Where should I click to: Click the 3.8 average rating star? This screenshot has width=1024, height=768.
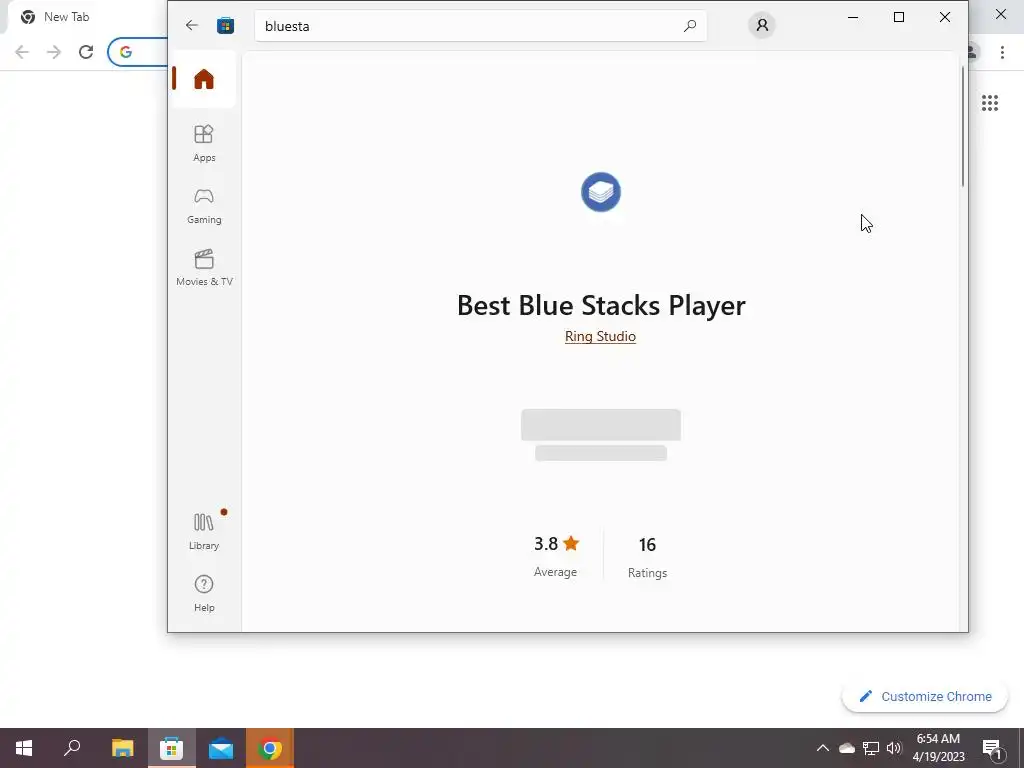571,543
